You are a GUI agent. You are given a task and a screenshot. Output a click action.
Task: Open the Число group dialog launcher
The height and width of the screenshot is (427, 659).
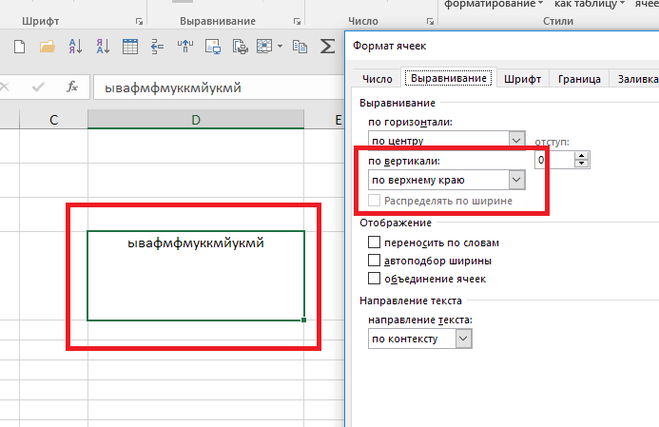point(430,21)
